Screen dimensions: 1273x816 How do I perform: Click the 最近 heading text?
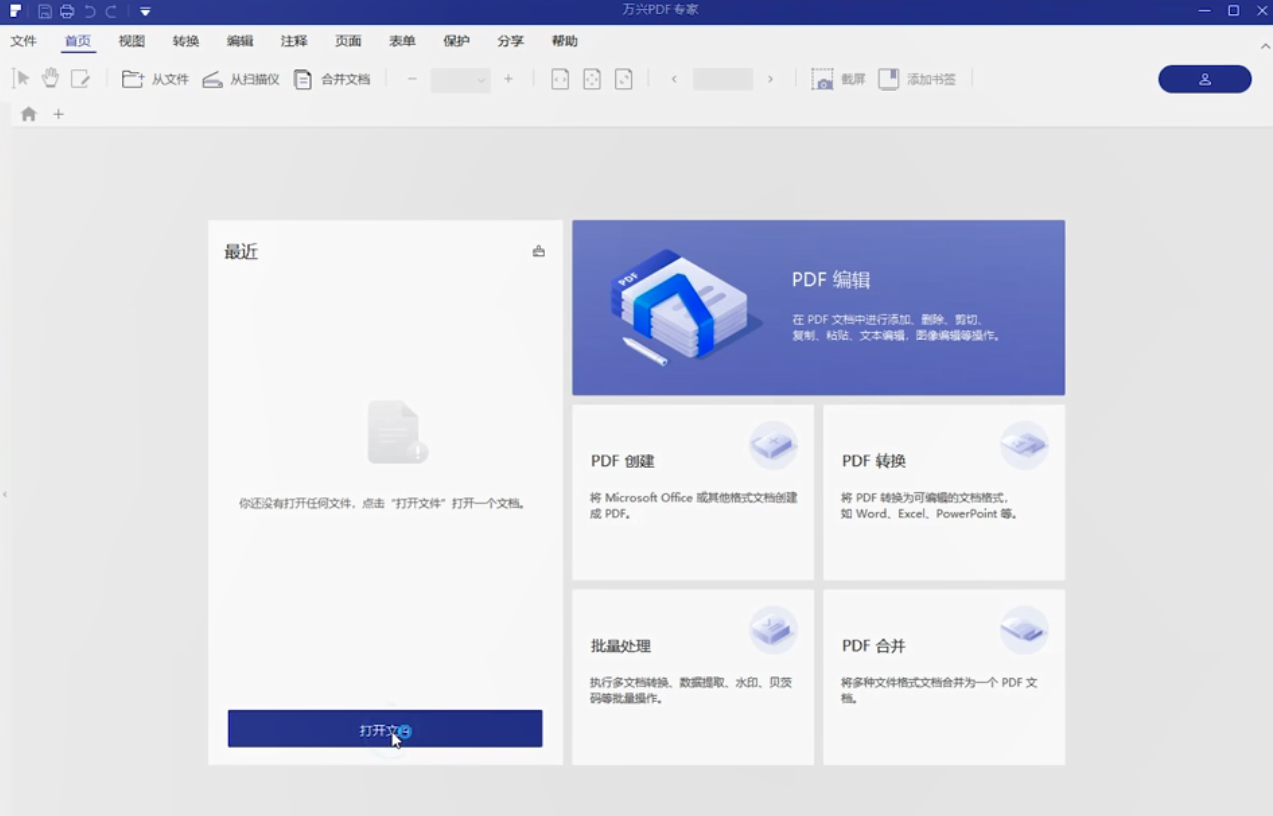coord(241,252)
